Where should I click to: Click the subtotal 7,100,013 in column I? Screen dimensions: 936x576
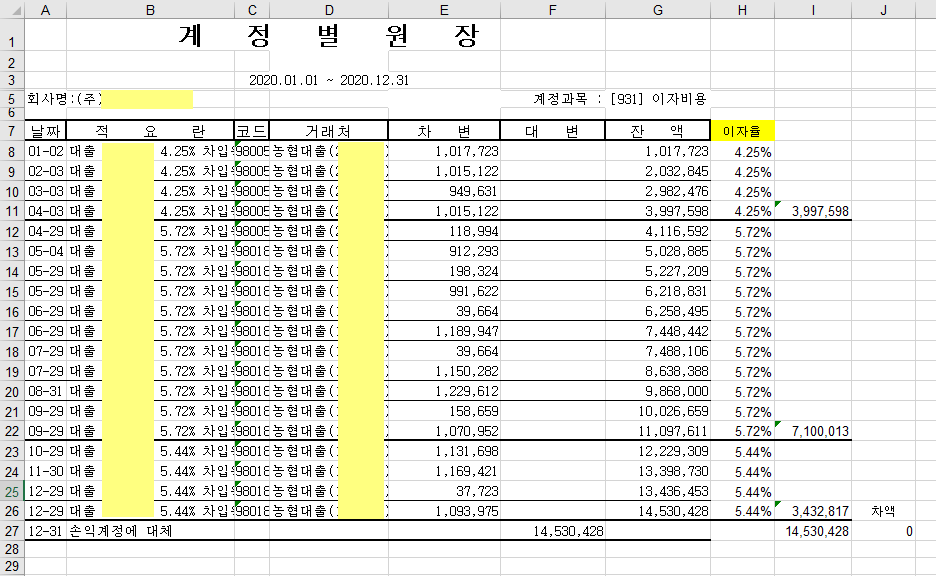click(x=813, y=431)
